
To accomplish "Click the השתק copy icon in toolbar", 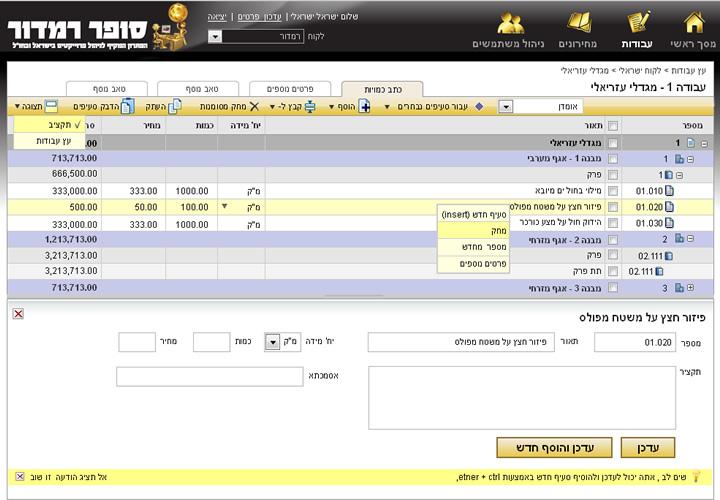I will 175,106.
